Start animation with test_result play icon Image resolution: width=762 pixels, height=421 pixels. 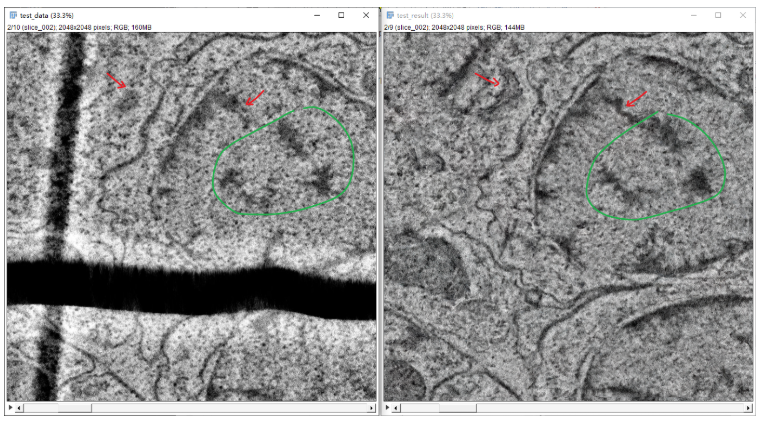(x=387, y=408)
